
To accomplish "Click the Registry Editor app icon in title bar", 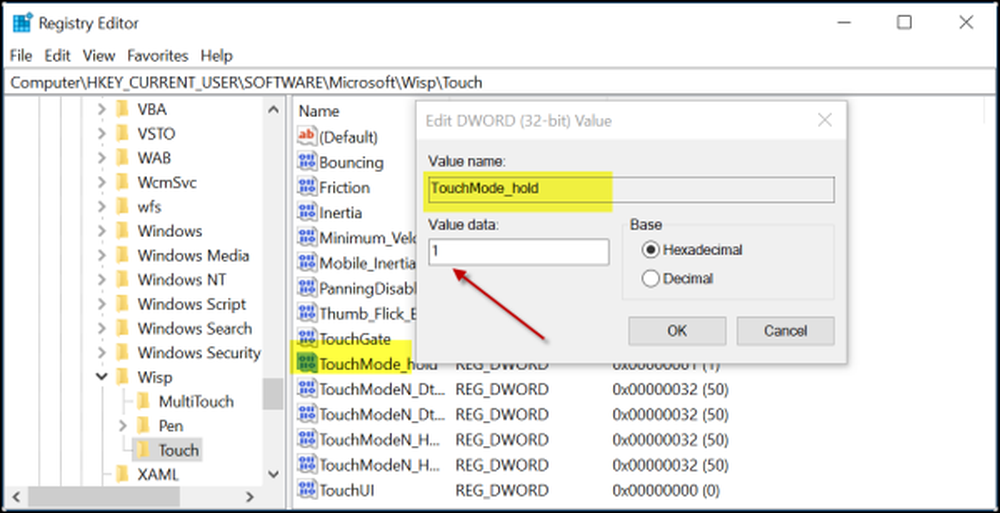I will click(x=22, y=23).
